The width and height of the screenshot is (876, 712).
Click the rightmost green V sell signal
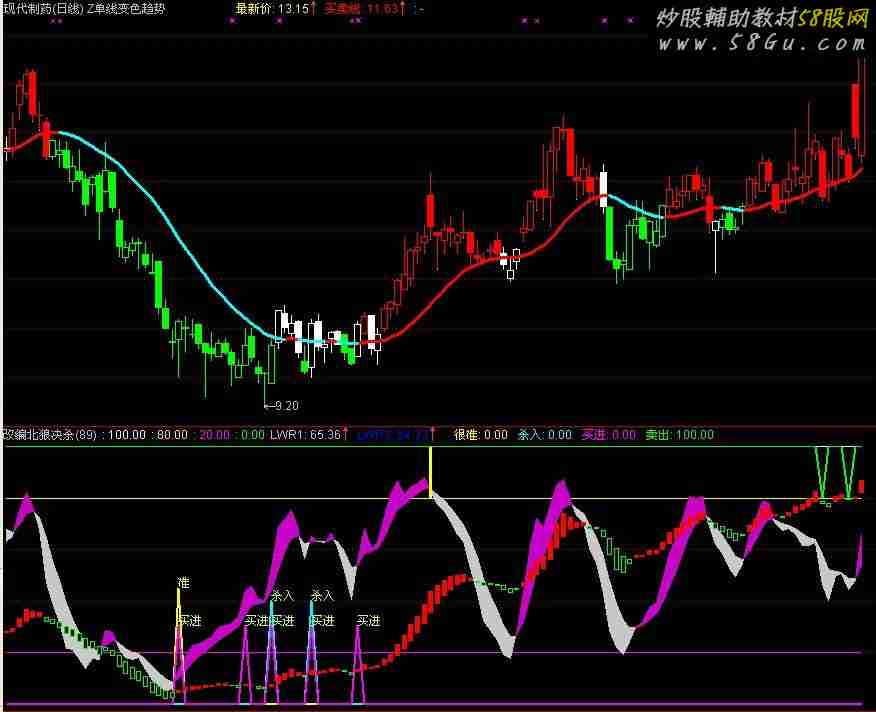[x=849, y=470]
